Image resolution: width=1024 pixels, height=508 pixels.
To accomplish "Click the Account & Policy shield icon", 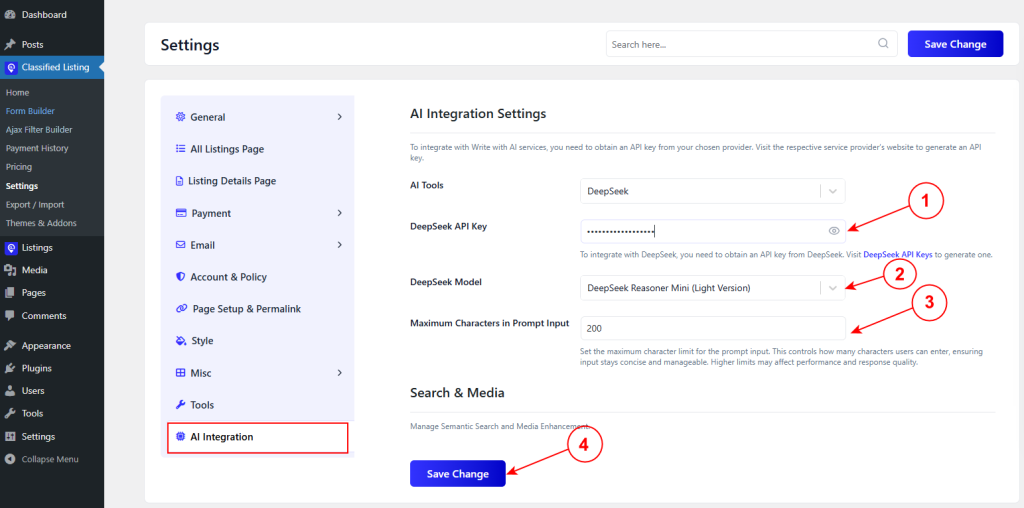I will point(180,277).
